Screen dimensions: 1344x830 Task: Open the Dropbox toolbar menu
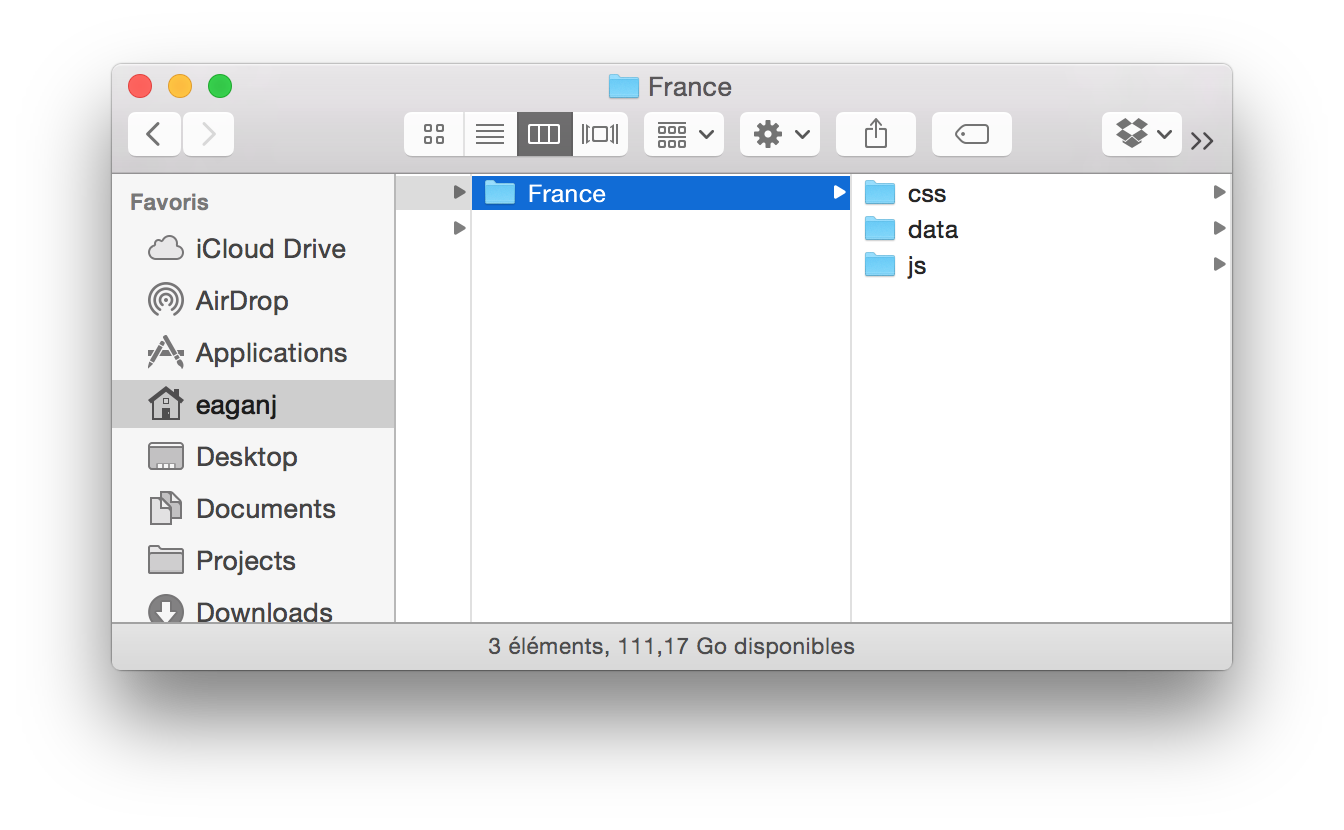(x=1142, y=134)
